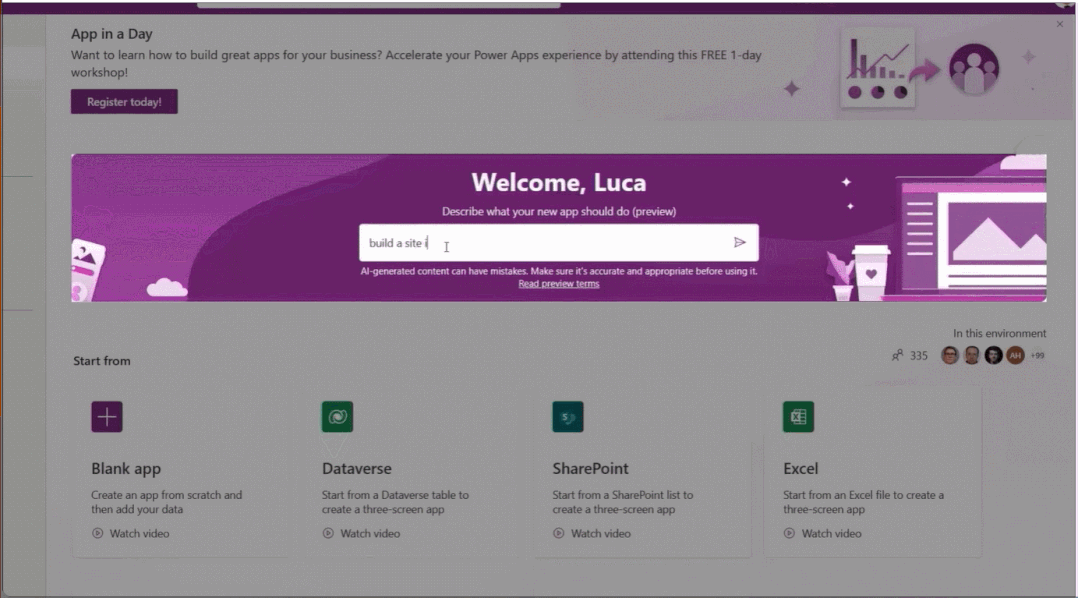The width and height of the screenshot is (1078, 598).
Task: Watch video for Dataverse
Action: [361, 533]
